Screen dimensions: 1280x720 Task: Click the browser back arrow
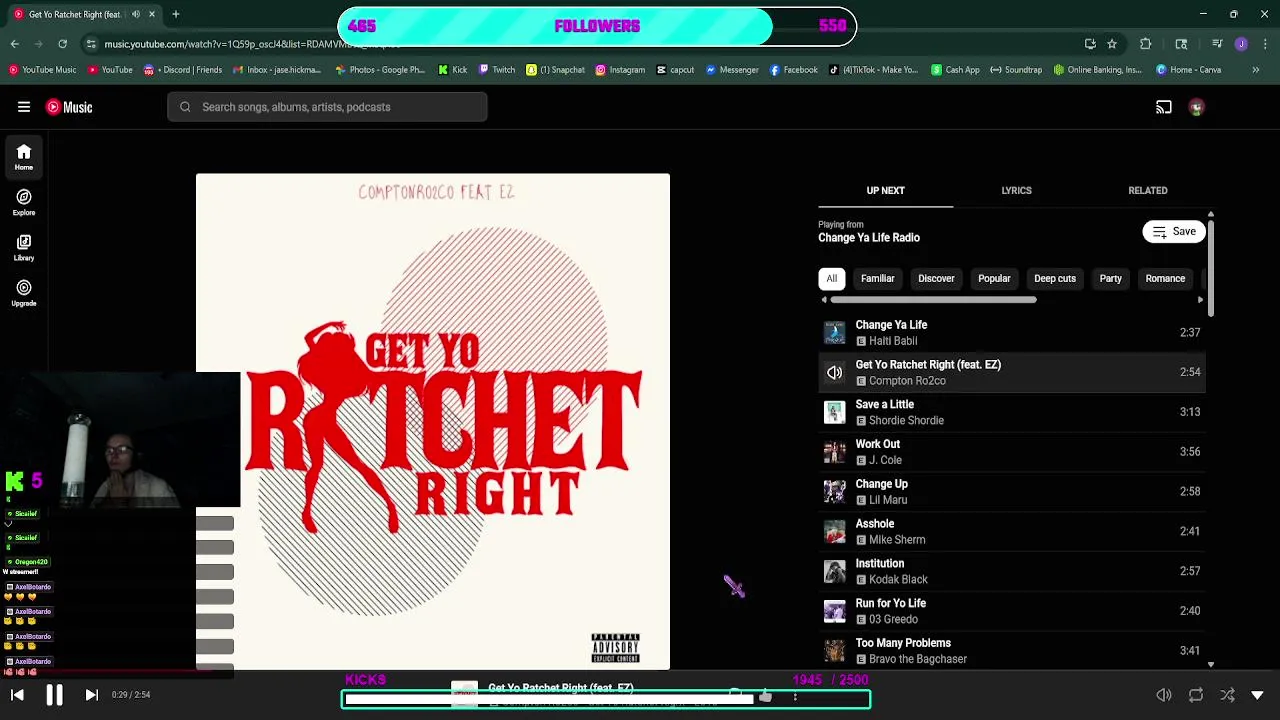14,44
